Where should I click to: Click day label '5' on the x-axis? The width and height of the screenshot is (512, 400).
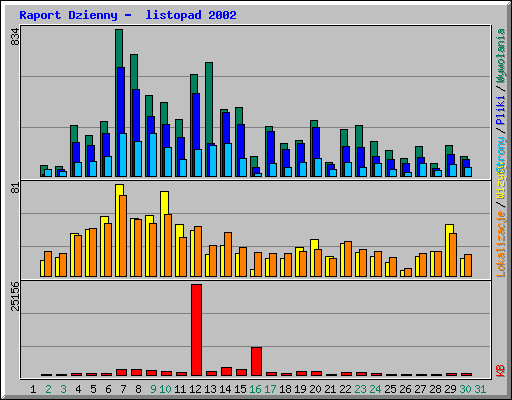tap(93, 389)
